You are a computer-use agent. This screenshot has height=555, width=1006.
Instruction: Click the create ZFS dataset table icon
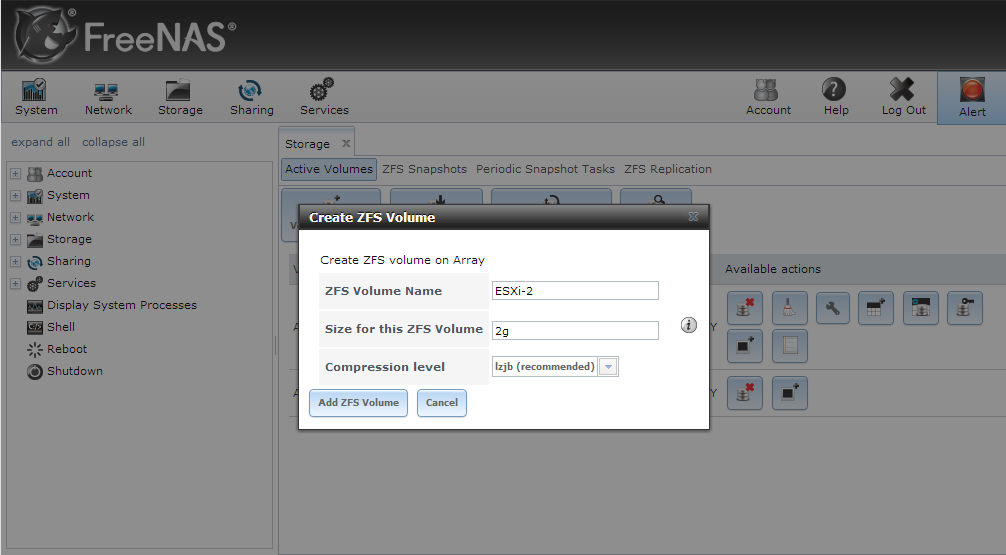coord(876,308)
